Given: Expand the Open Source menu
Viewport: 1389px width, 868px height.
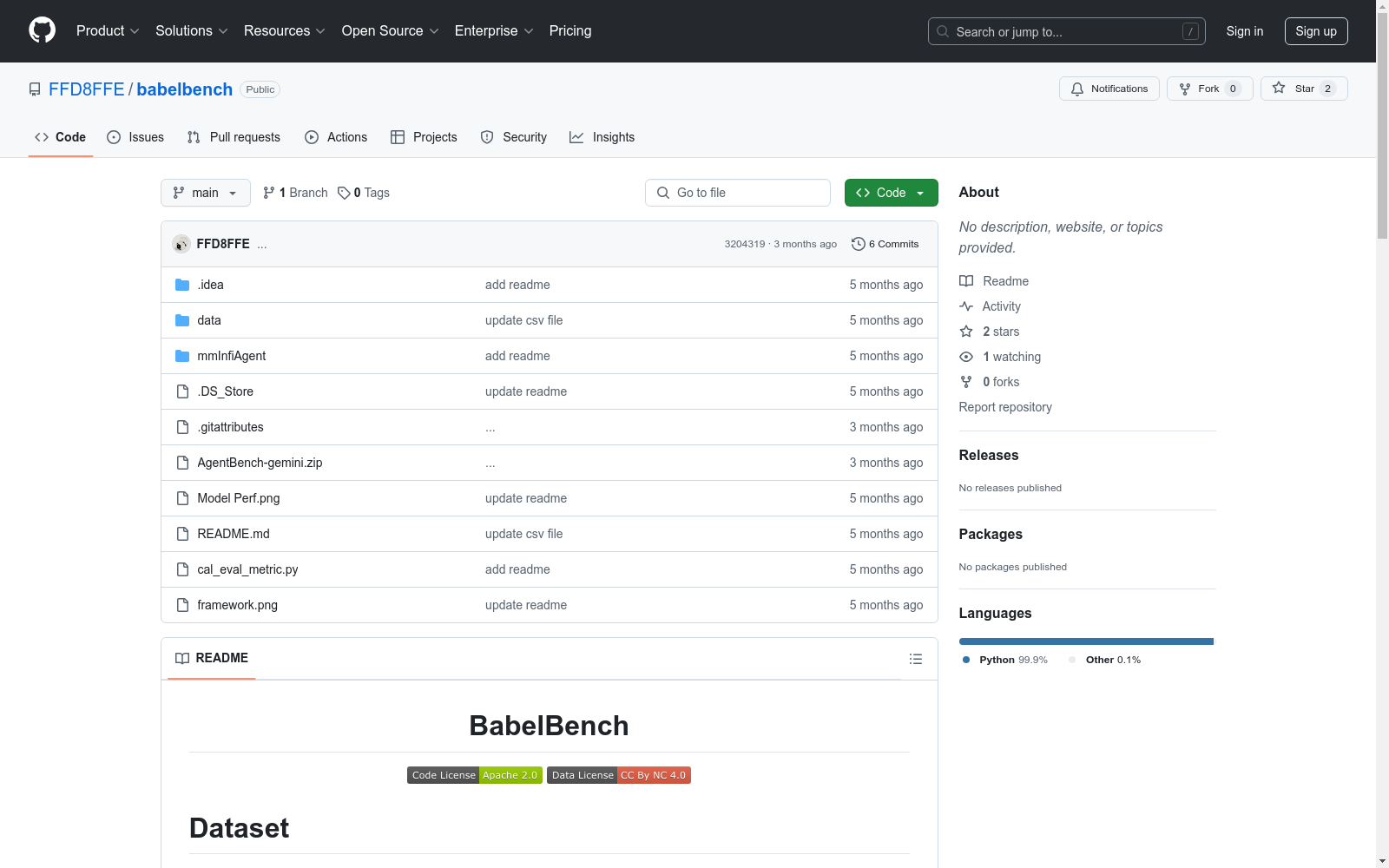Looking at the screenshot, I should point(391,30).
